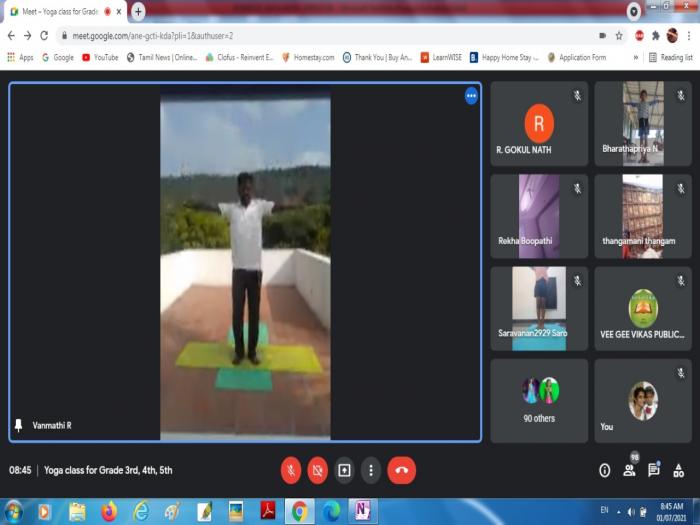Click the camera permission icon in address bar
Image resolution: width=700 pixels, height=525 pixels.
[x=602, y=36]
